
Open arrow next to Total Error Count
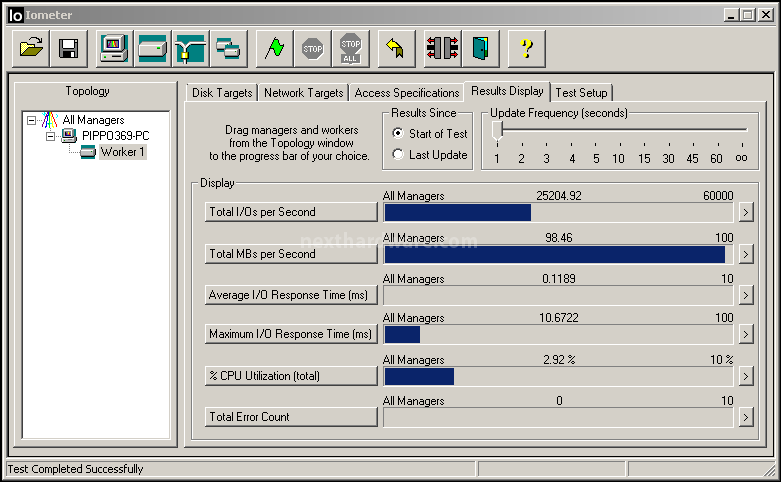pyautogui.click(x=746, y=417)
